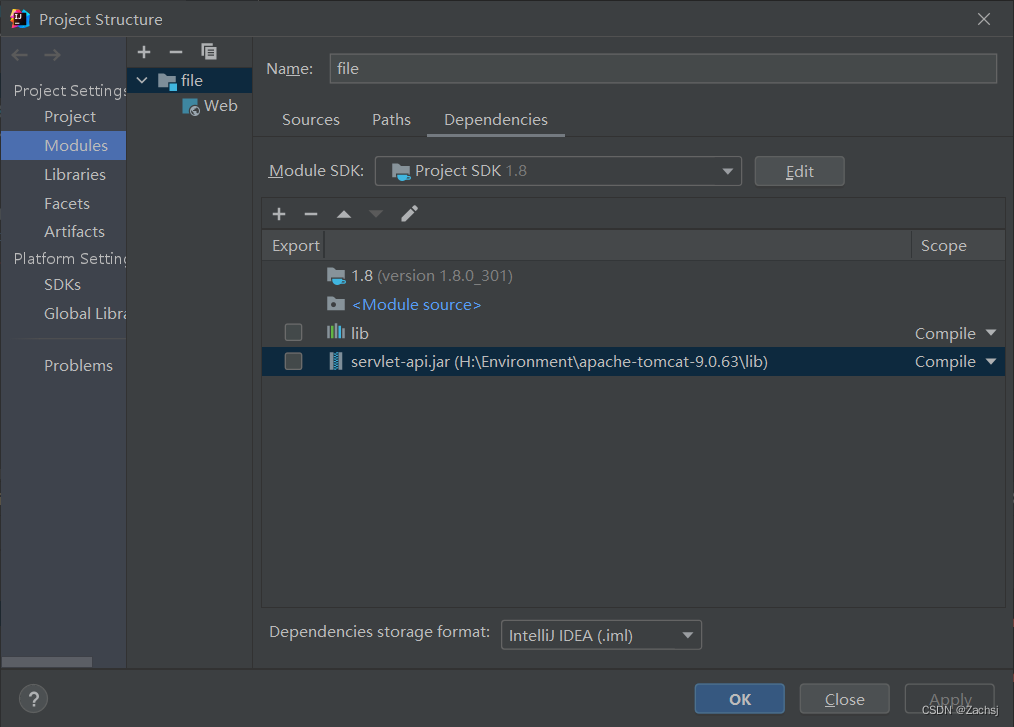Click the Close button
Screen dimensions: 1014x727
[845, 699]
